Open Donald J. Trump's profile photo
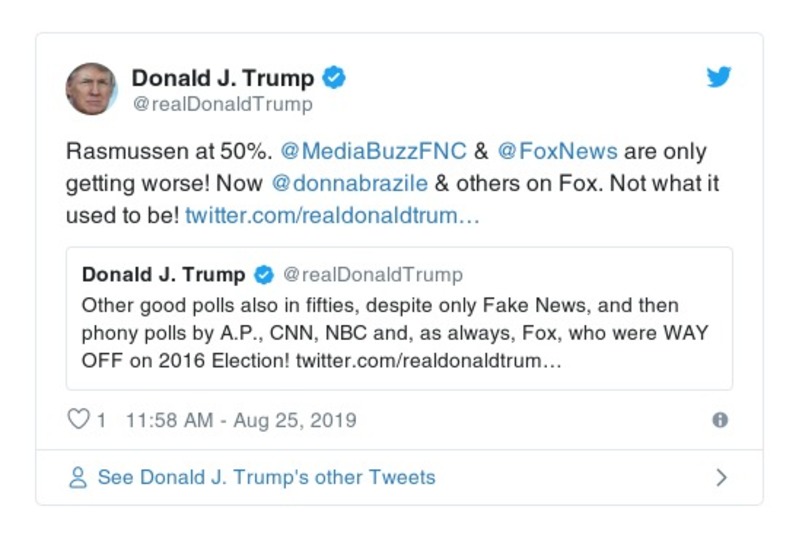 tap(91, 88)
